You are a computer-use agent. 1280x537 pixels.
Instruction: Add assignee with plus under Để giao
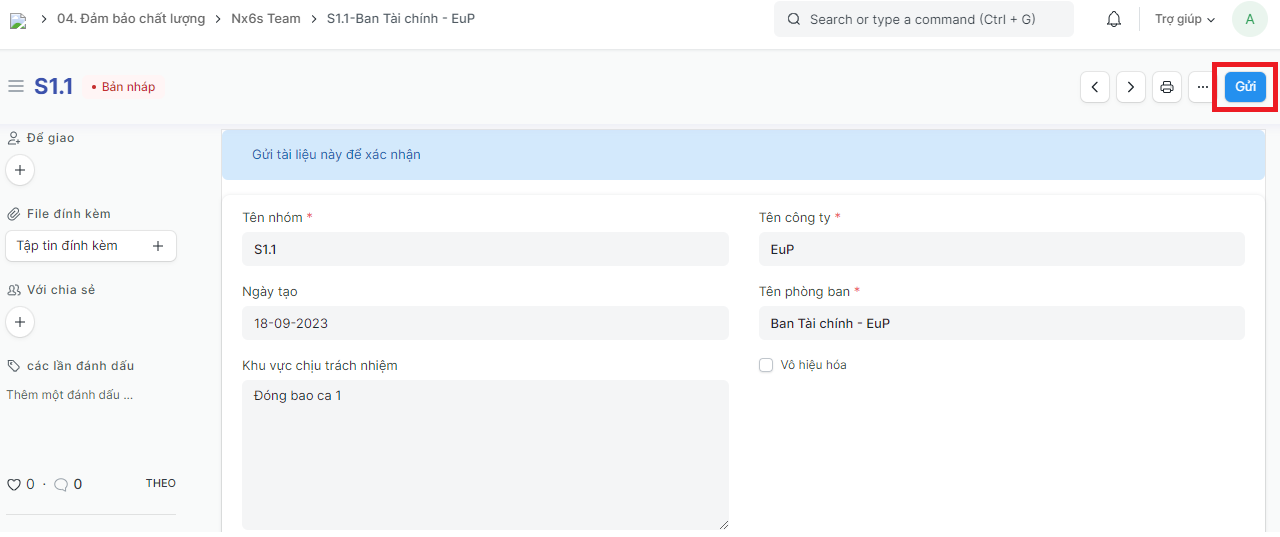pyautogui.click(x=20, y=170)
